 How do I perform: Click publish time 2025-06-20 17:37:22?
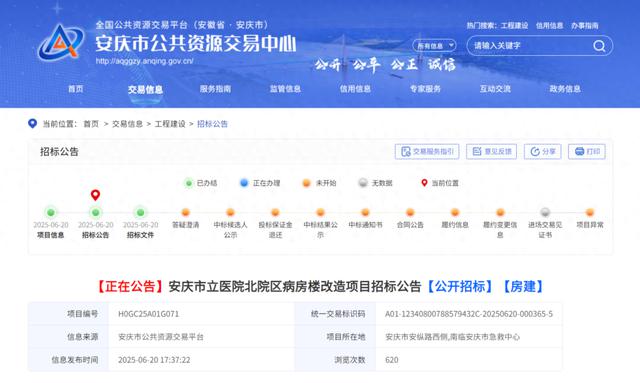coord(154,360)
